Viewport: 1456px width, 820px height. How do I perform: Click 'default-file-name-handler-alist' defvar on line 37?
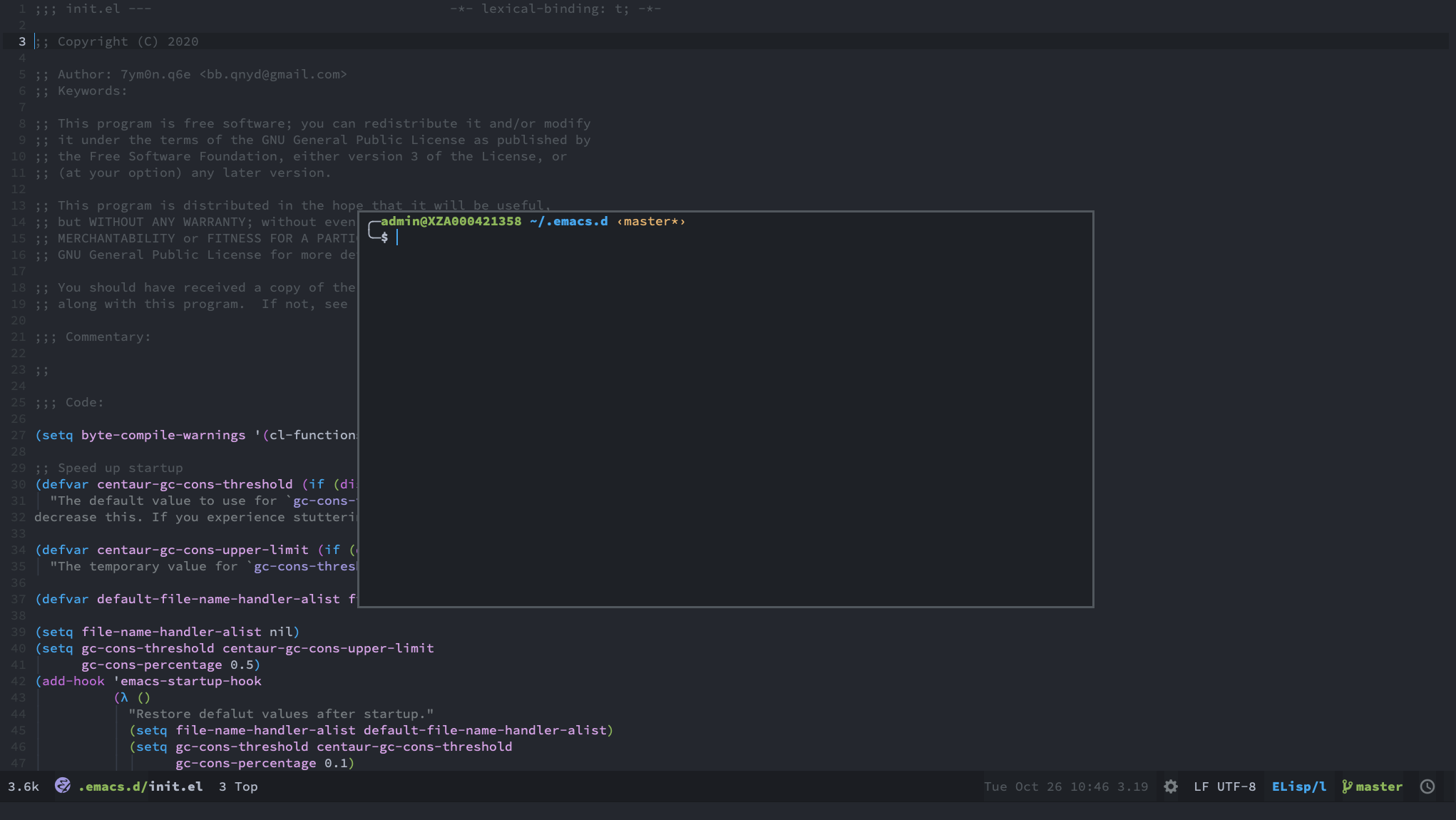click(x=218, y=599)
